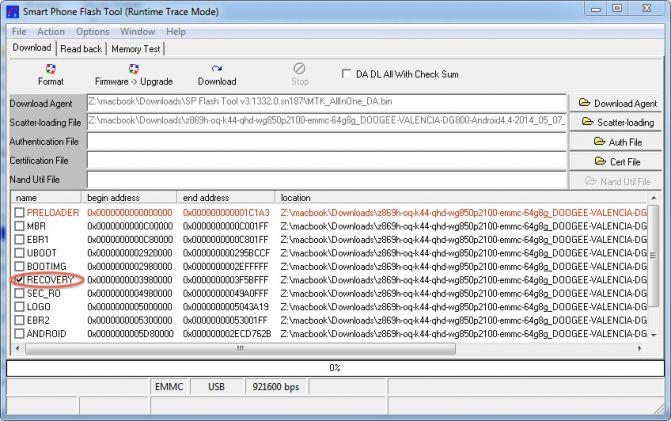Screen dimensions: 671x421
Task: Check the UBOOT partition
Action: (x=19, y=253)
